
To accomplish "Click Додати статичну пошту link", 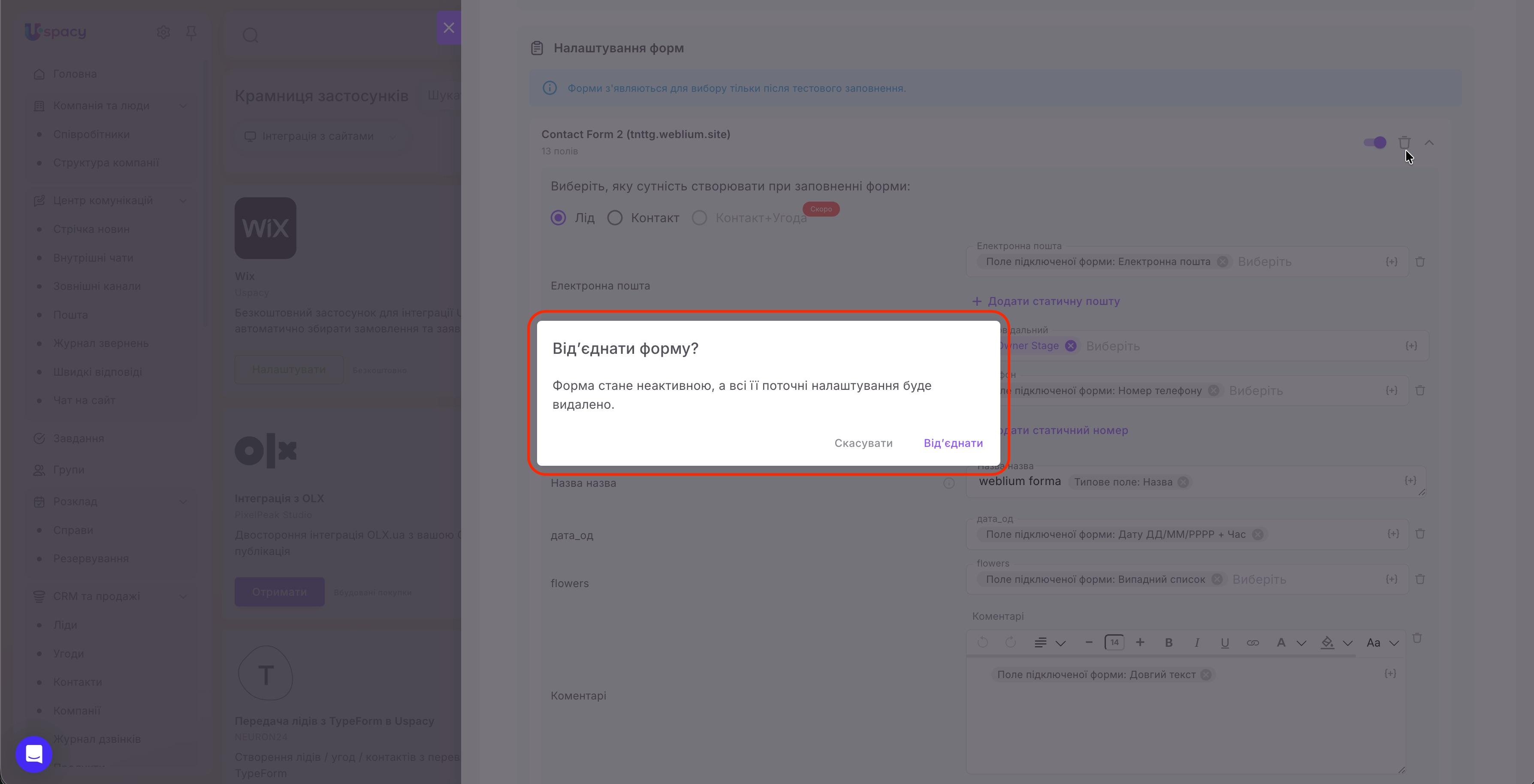I will [1046, 301].
